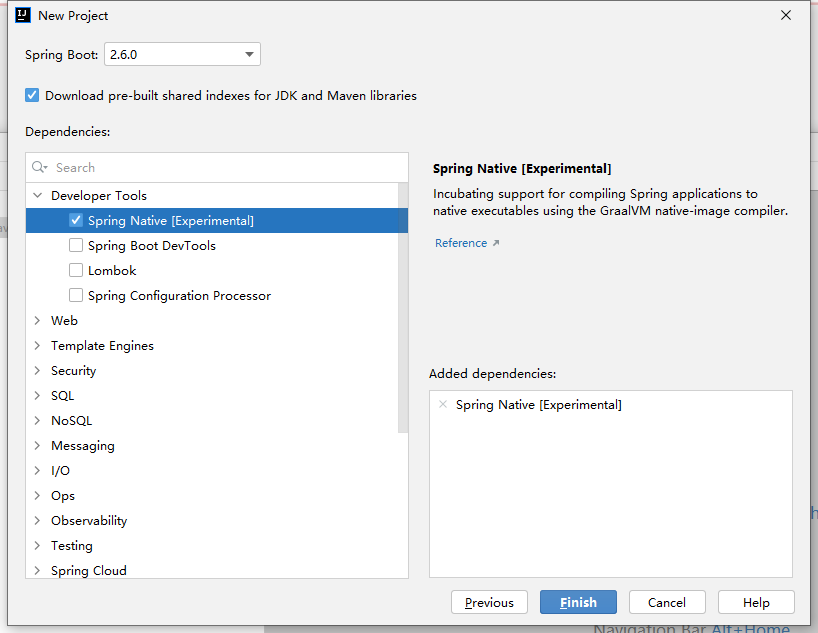Click the Previous button
This screenshot has height=633, width=818.
[489, 602]
